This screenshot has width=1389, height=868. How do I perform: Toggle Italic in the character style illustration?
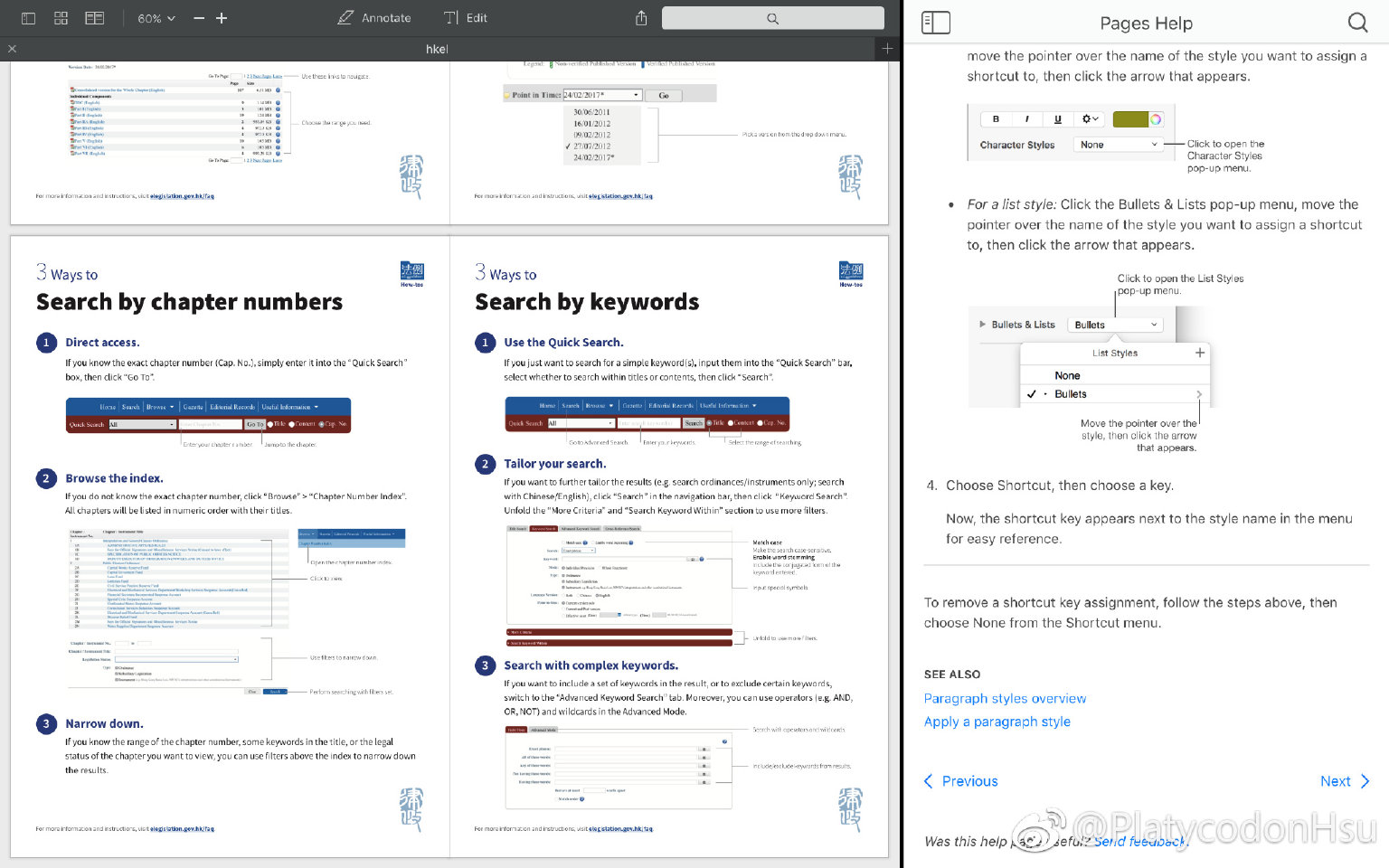(1026, 118)
